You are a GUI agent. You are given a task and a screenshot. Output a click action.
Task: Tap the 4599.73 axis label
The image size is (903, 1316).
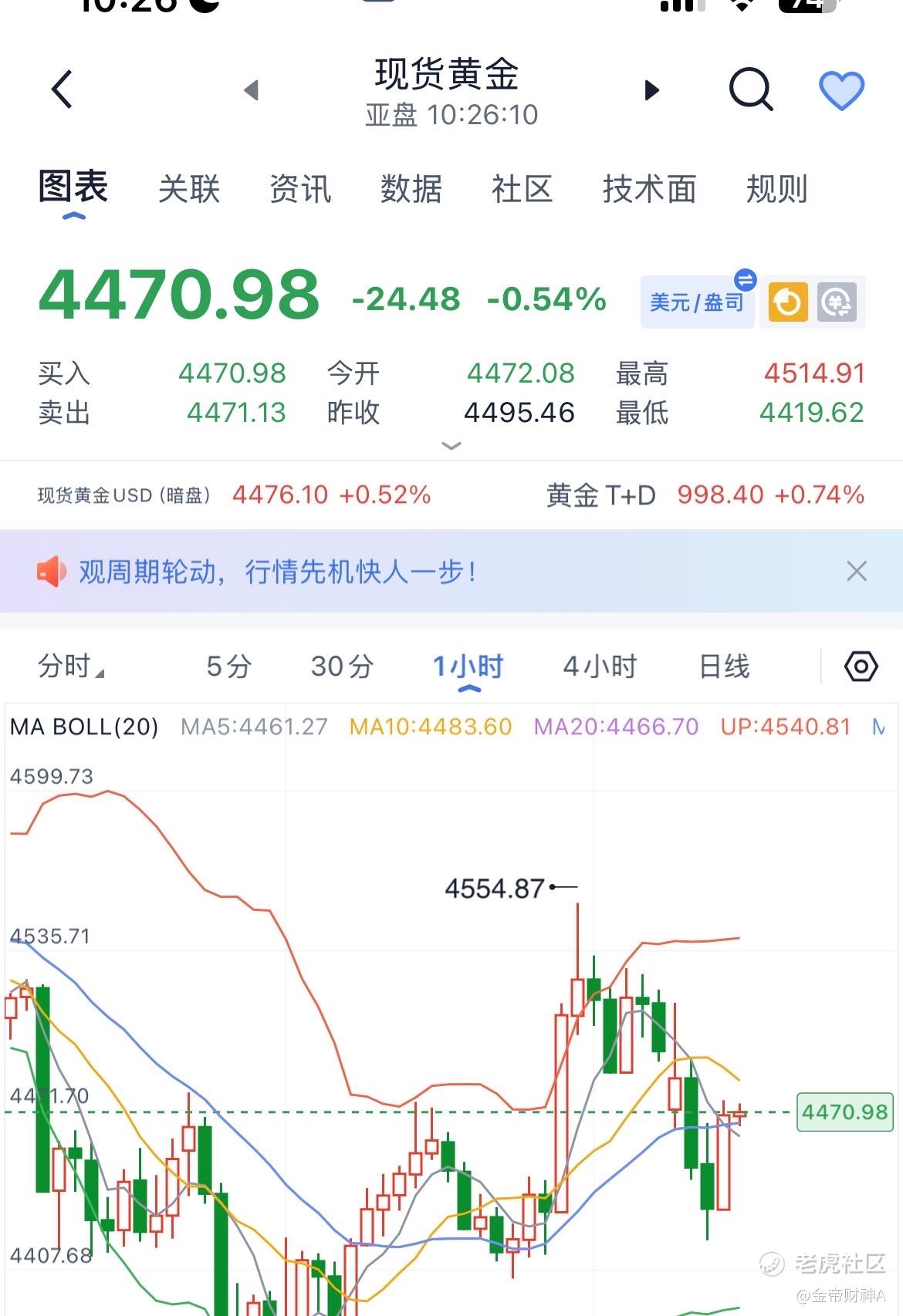(x=51, y=776)
